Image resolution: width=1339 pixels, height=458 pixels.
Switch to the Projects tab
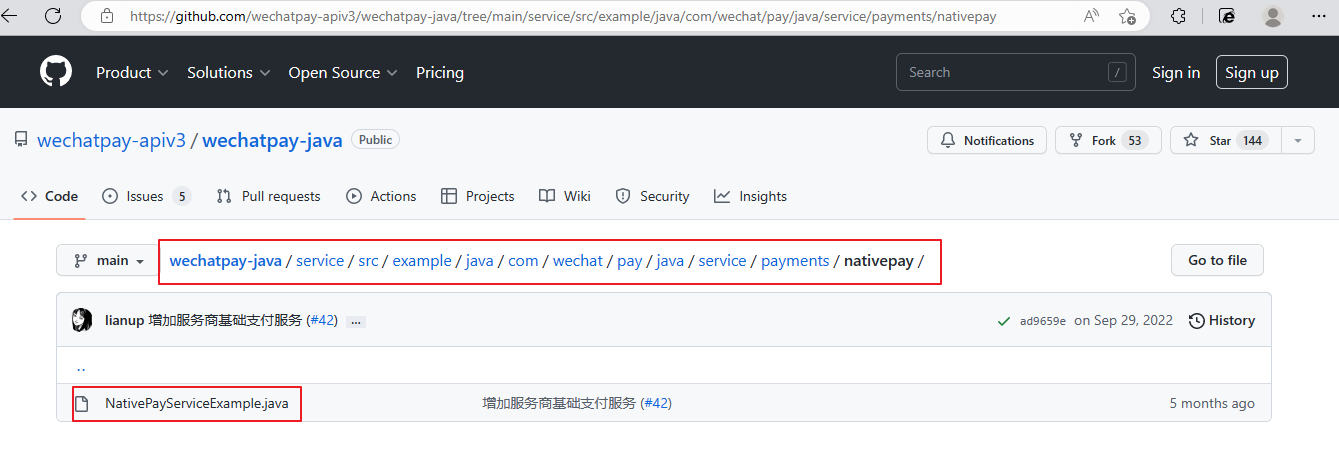[477, 196]
